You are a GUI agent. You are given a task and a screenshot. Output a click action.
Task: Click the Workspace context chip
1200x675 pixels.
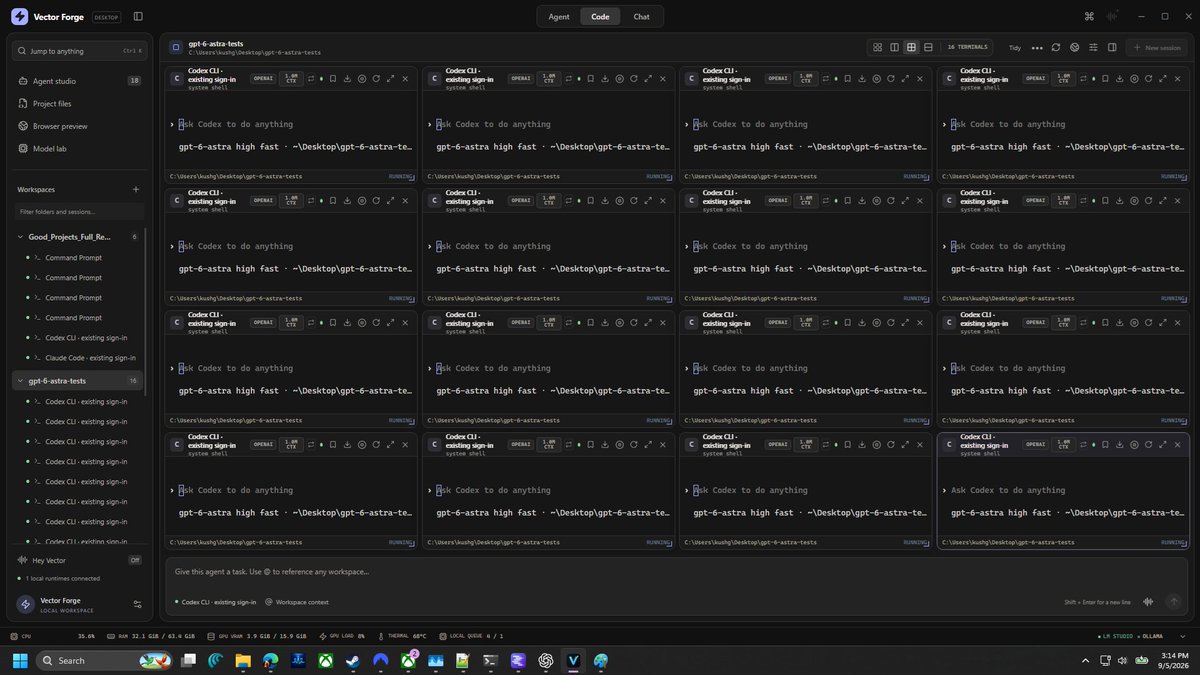point(297,602)
